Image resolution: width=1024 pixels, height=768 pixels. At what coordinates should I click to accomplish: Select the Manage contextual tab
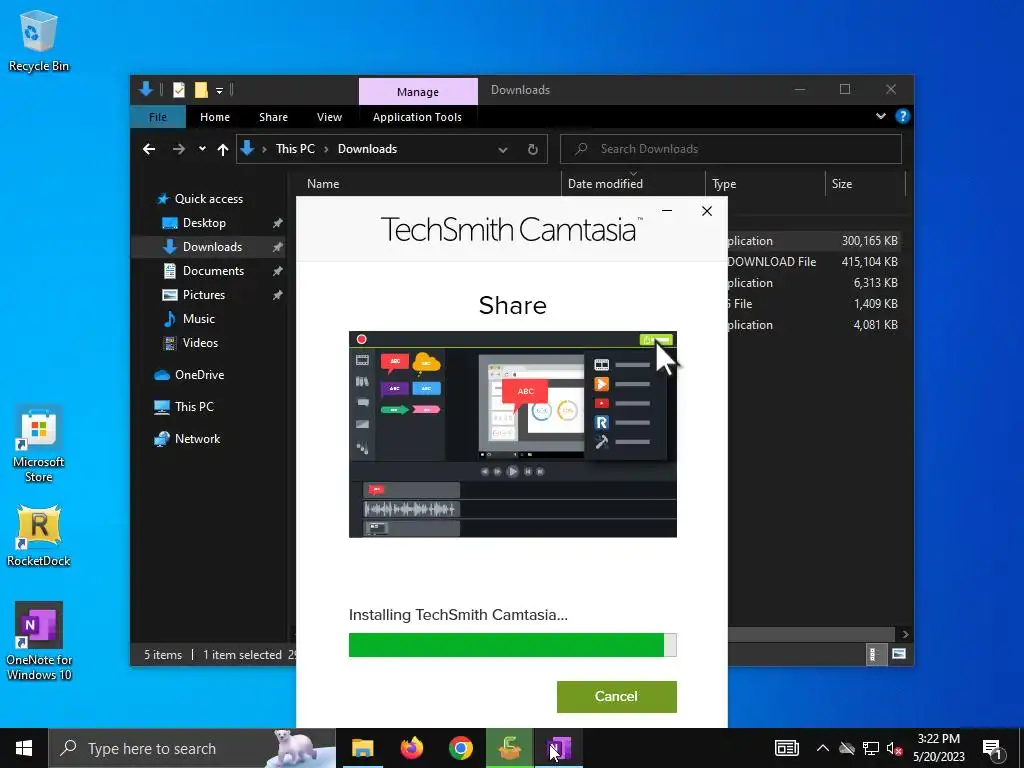(x=418, y=91)
